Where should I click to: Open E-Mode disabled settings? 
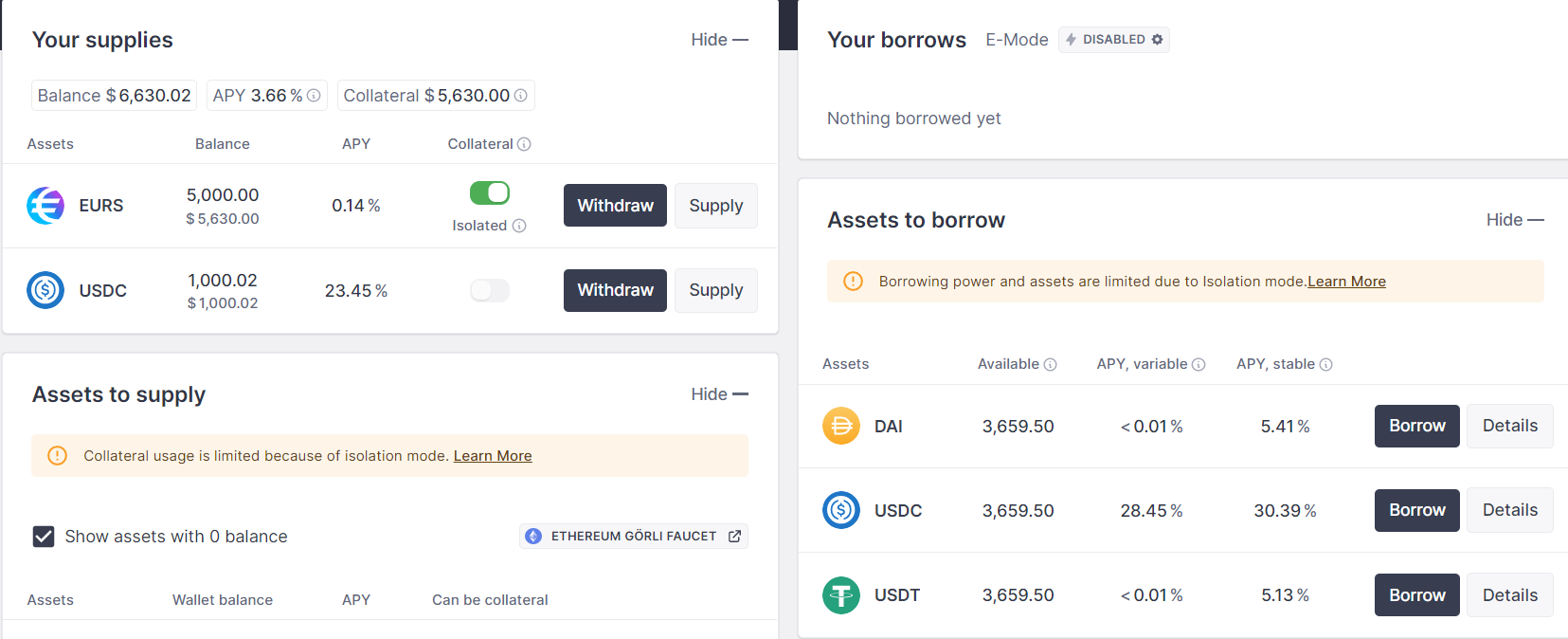1114,40
